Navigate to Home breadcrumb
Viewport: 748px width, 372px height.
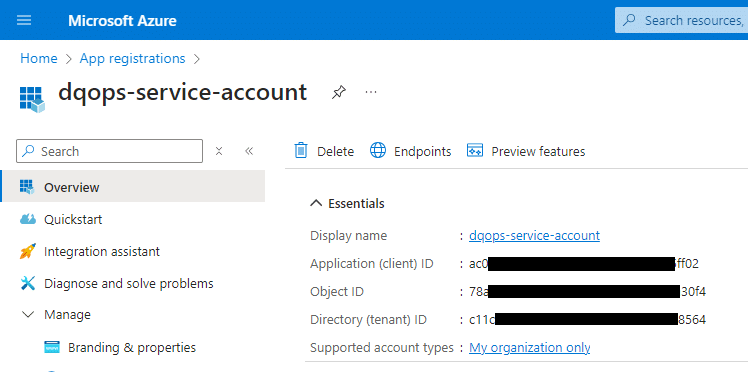tap(39, 59)
